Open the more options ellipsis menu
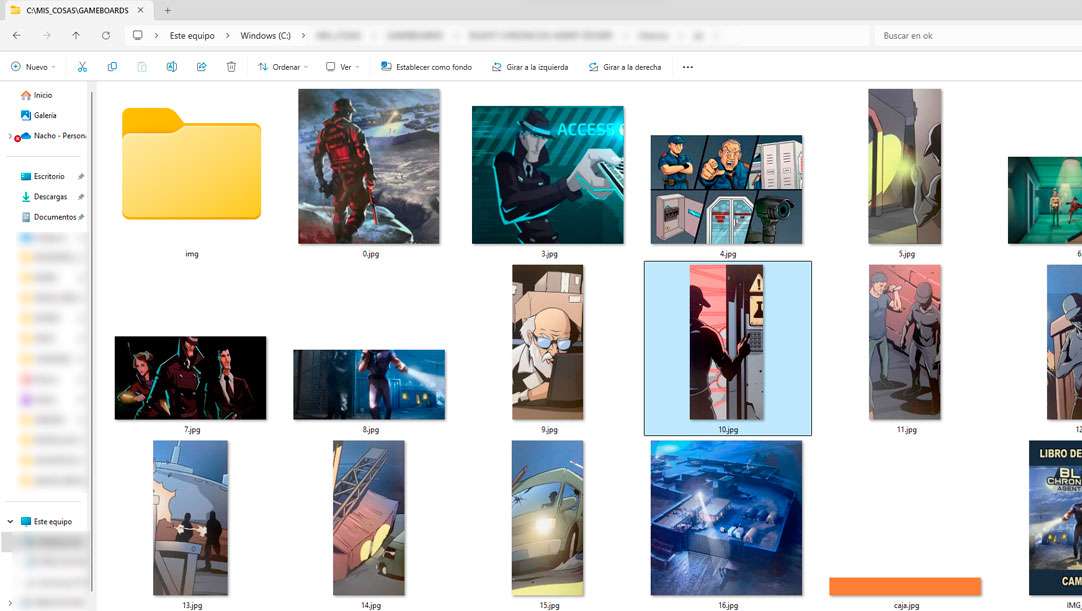1082x611 pixels. pyautogui.click(x=687, y=67)
